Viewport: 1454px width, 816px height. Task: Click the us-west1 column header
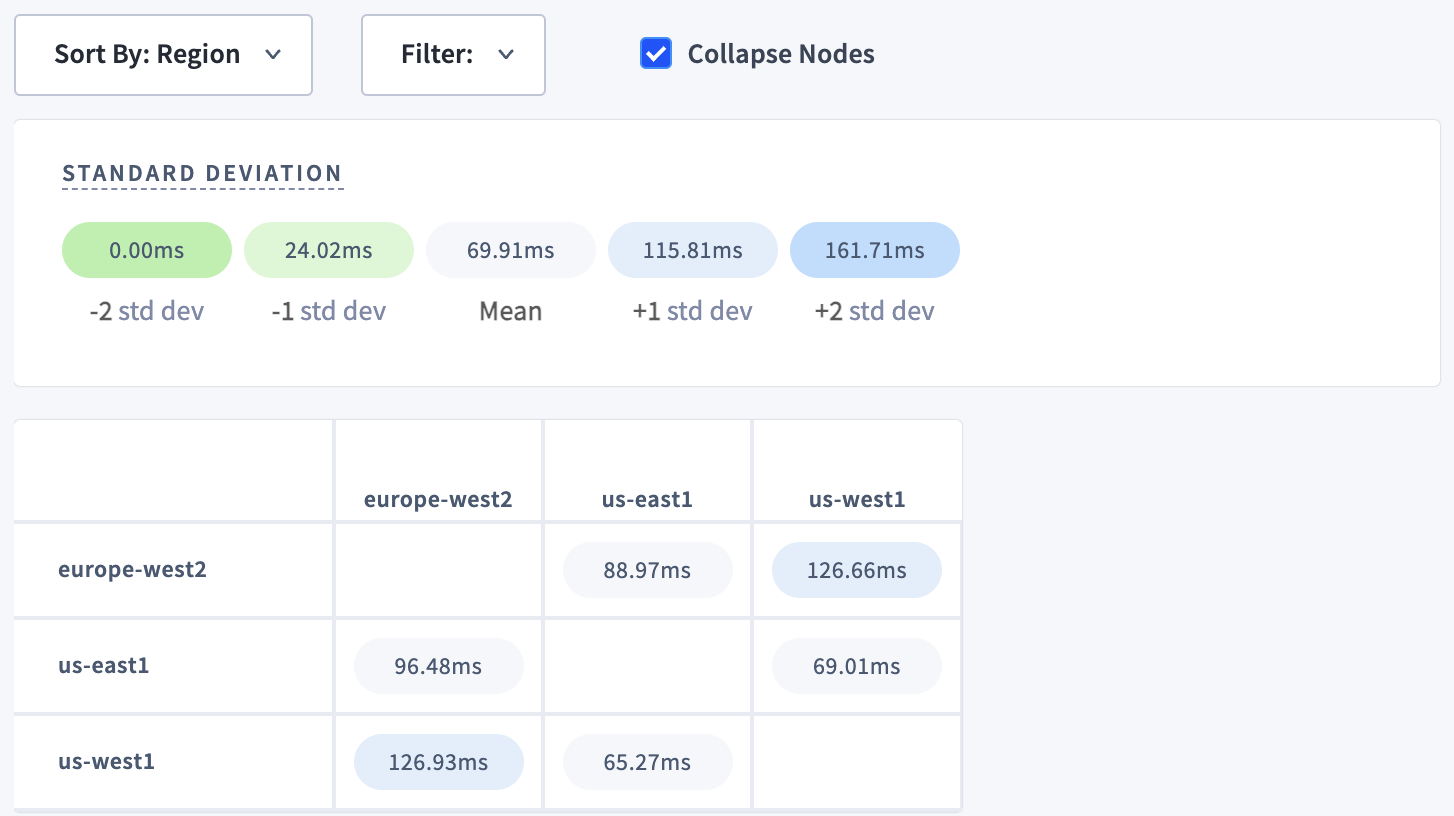856,499
